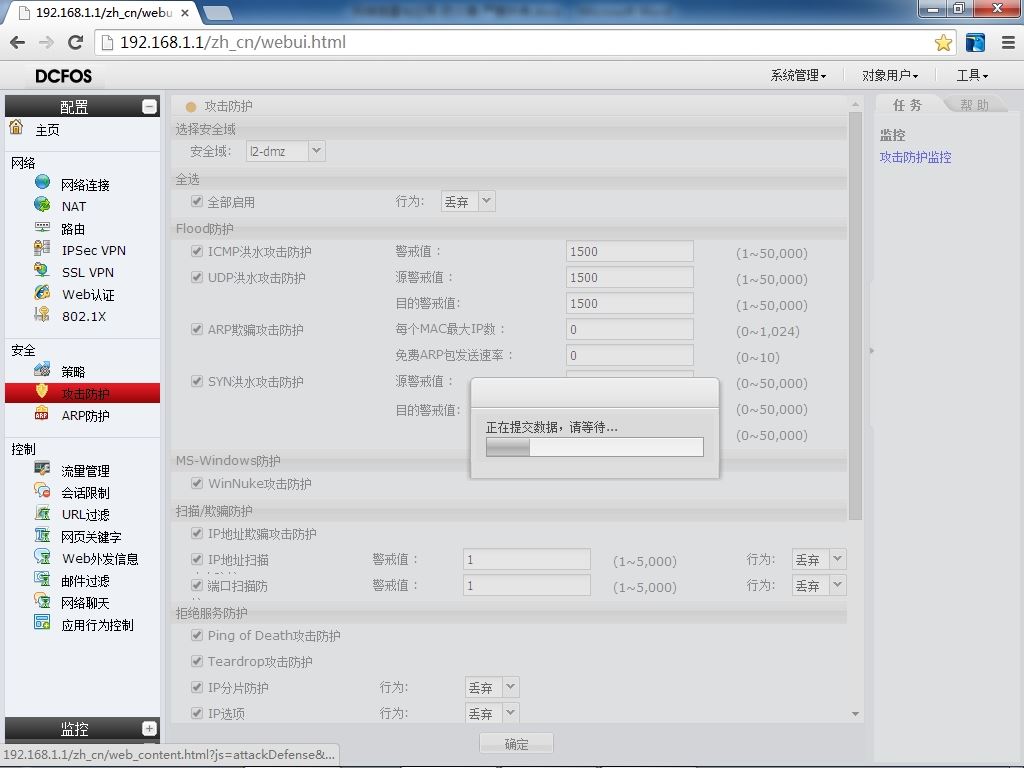This screenshot has width=1024, height=768.
Task: Toggle Teardrop攻击防护 checkbox
Action: 197,661
